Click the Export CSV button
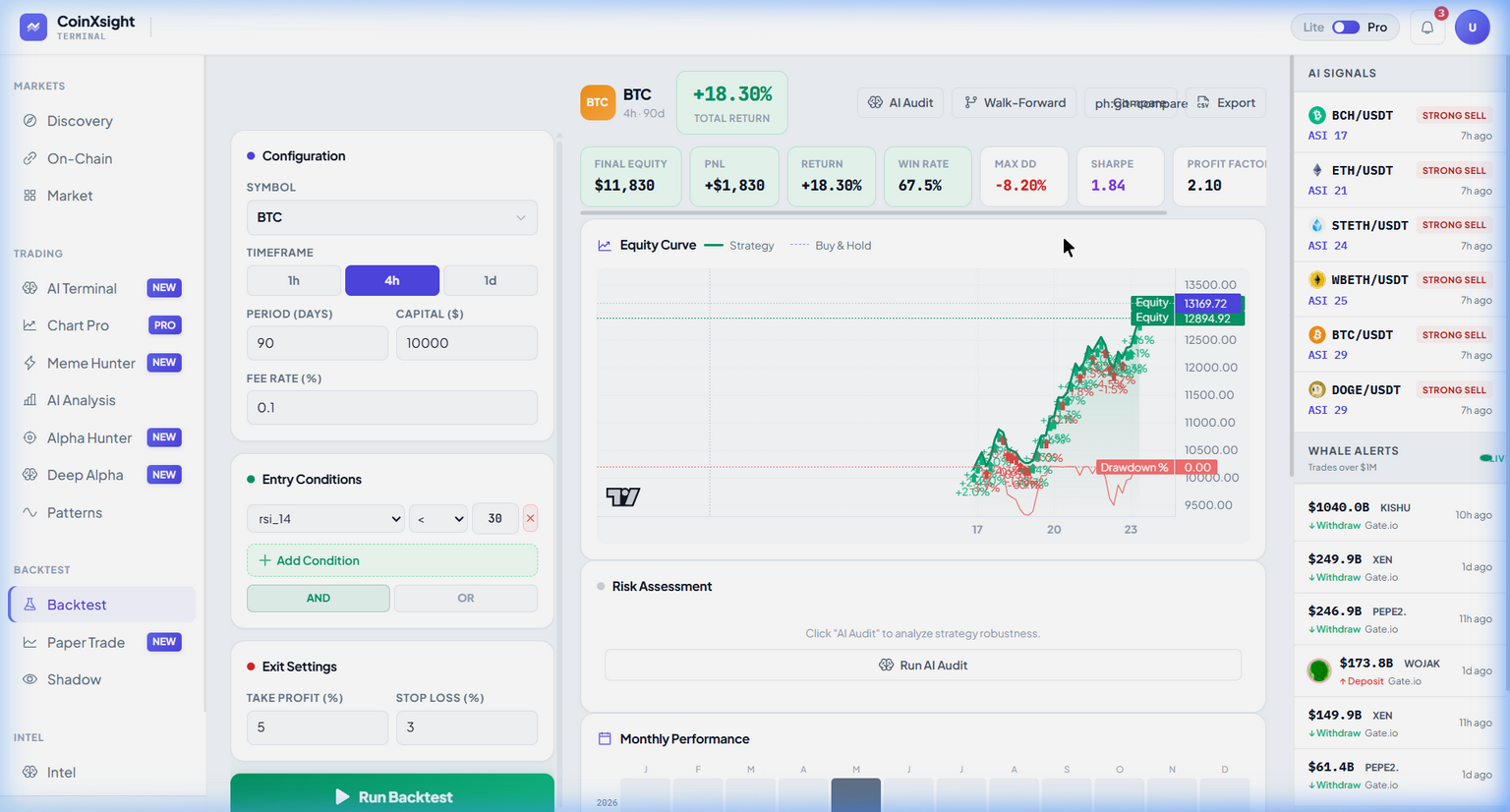Screen dimensions: 1510x812 [1226, 102]
